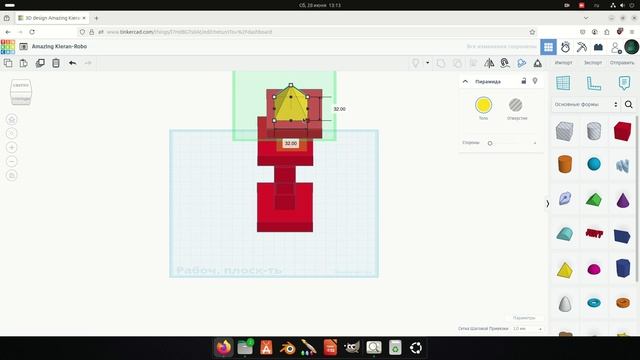
Task: Zoom out with the minus button
Action: pos(12,162)
